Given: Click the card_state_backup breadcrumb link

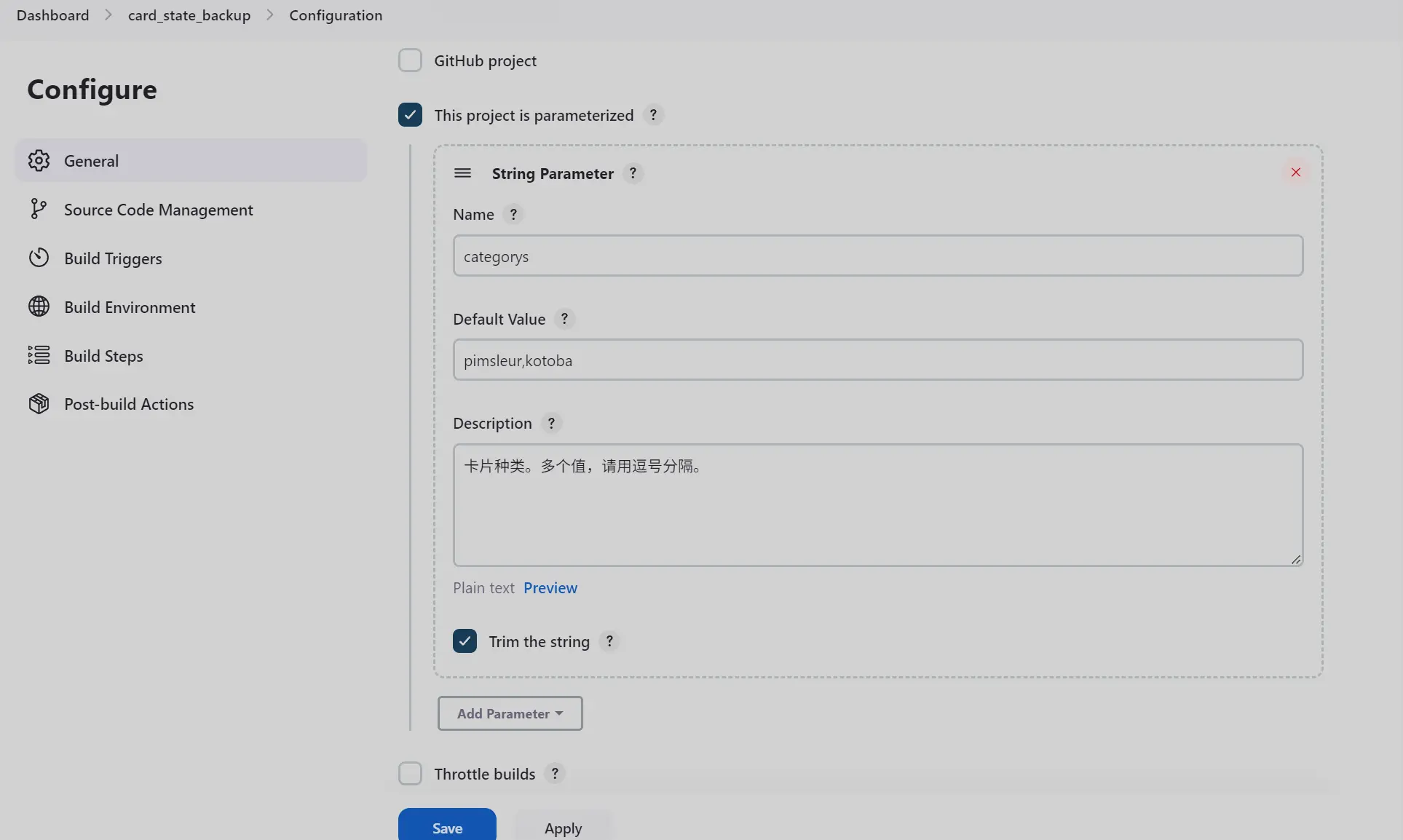Looking at the screenshot, I should click(189, 14).
